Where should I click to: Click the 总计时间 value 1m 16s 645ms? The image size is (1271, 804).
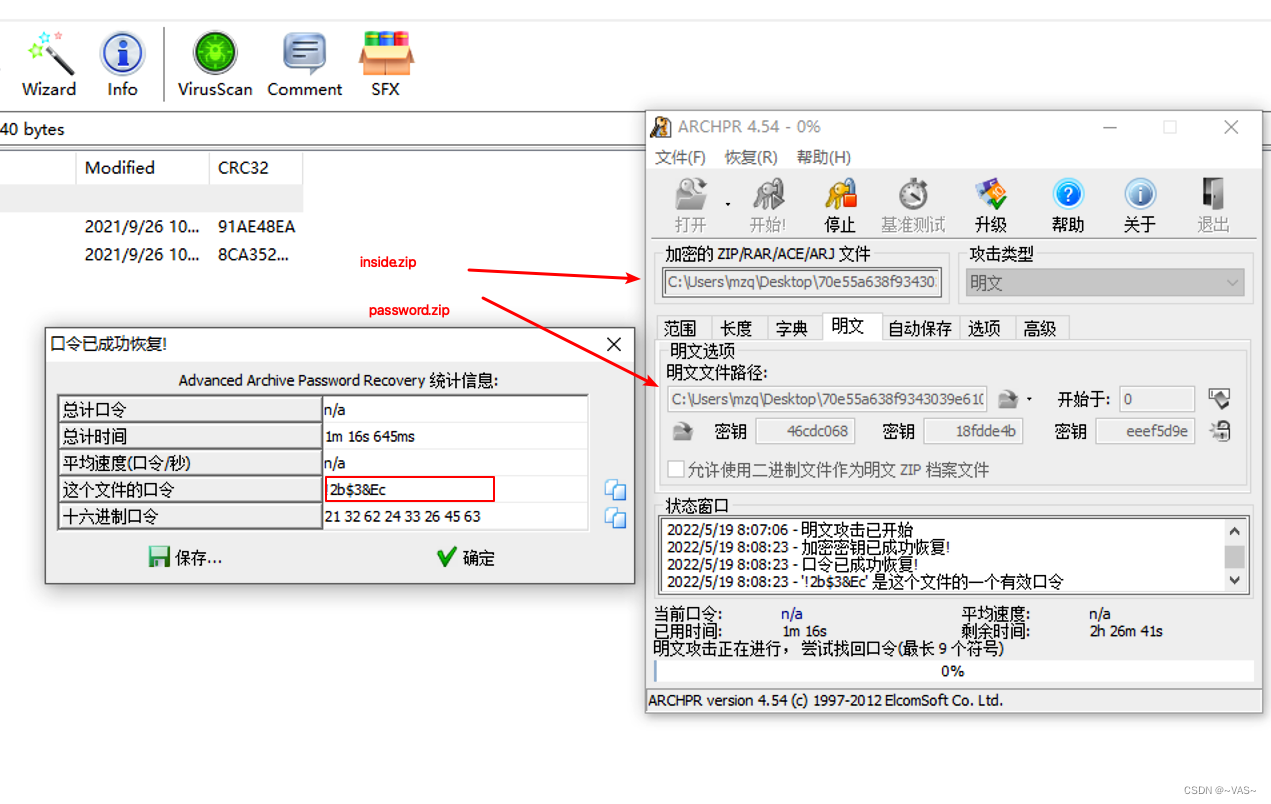[x=369, y=437]
